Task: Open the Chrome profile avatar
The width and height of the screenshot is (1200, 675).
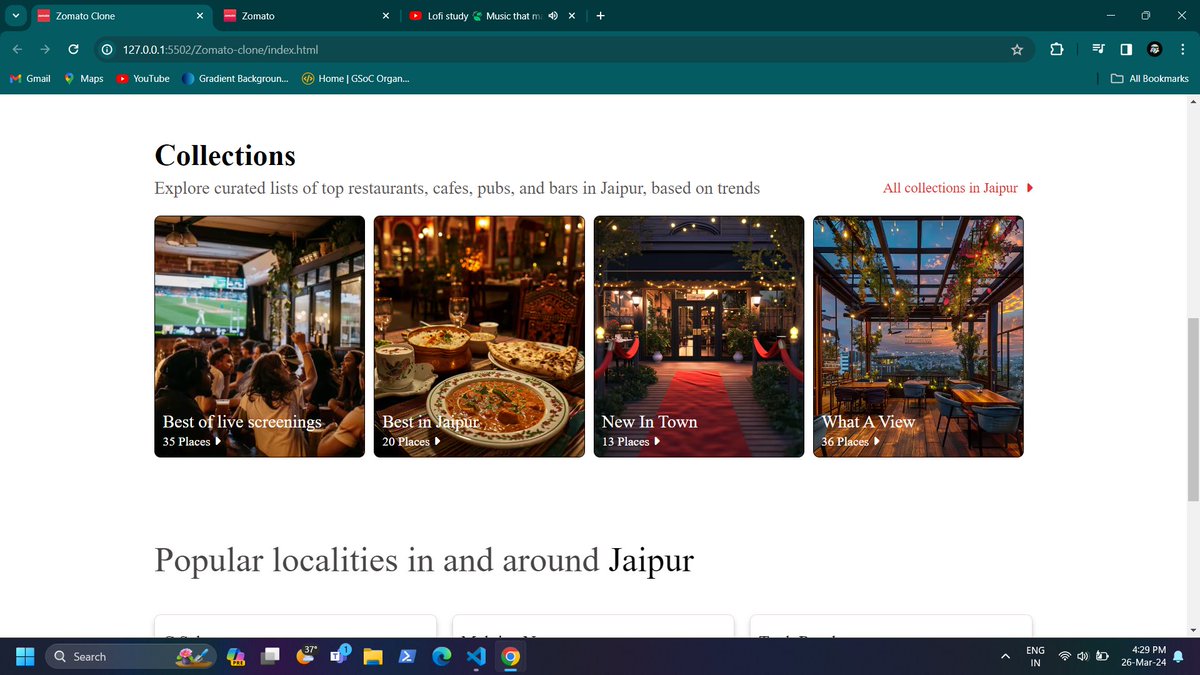Action: tap(1154, 49)
